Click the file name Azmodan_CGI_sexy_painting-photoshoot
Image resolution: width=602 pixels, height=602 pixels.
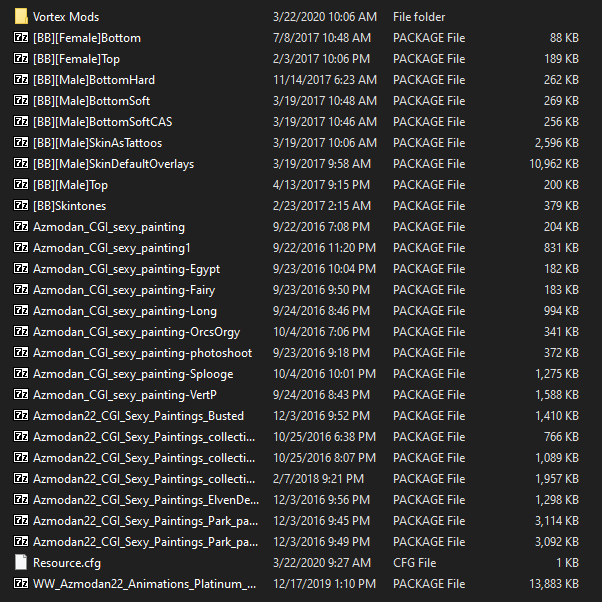coord(142,353)
